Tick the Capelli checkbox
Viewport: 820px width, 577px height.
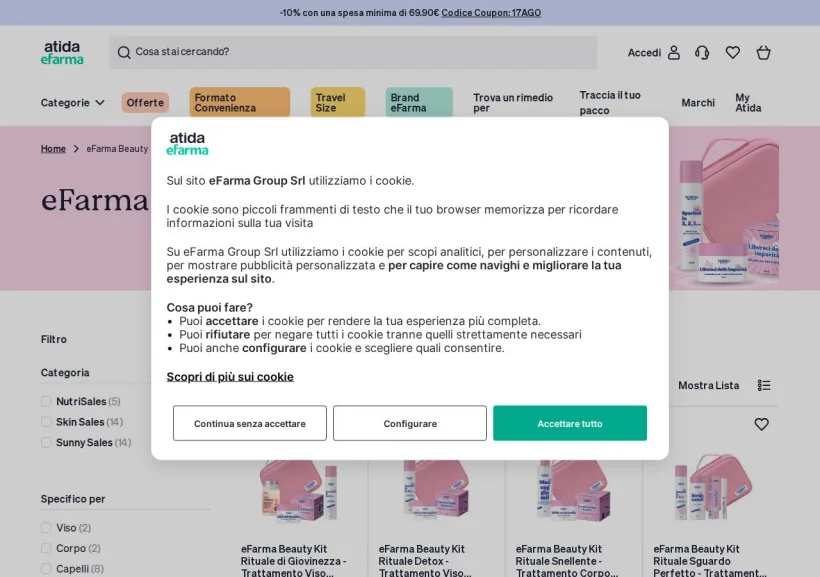[x=46, y=569]
